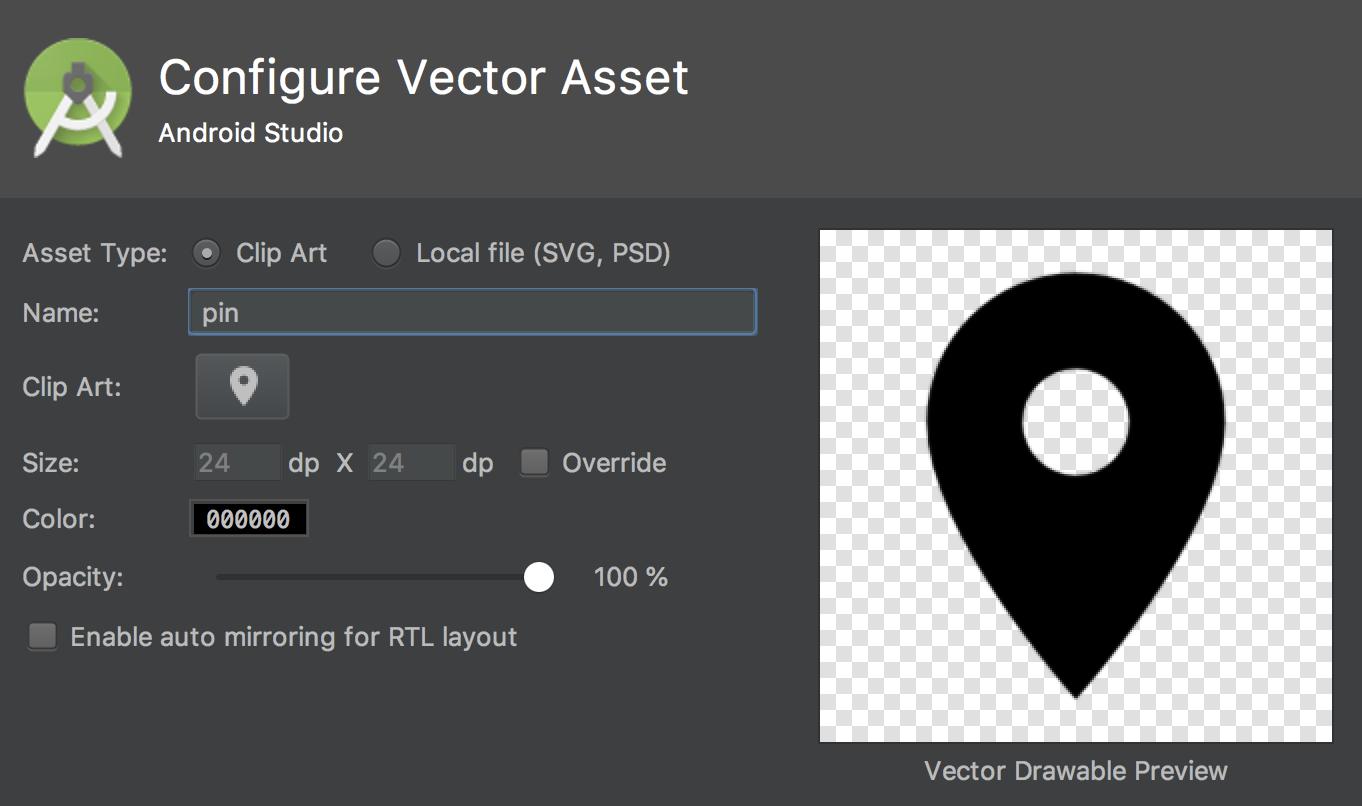The image size is (1362, 806).
Task: Click the Vector Drawable Preview caption
Action: tap(1075, 771)
